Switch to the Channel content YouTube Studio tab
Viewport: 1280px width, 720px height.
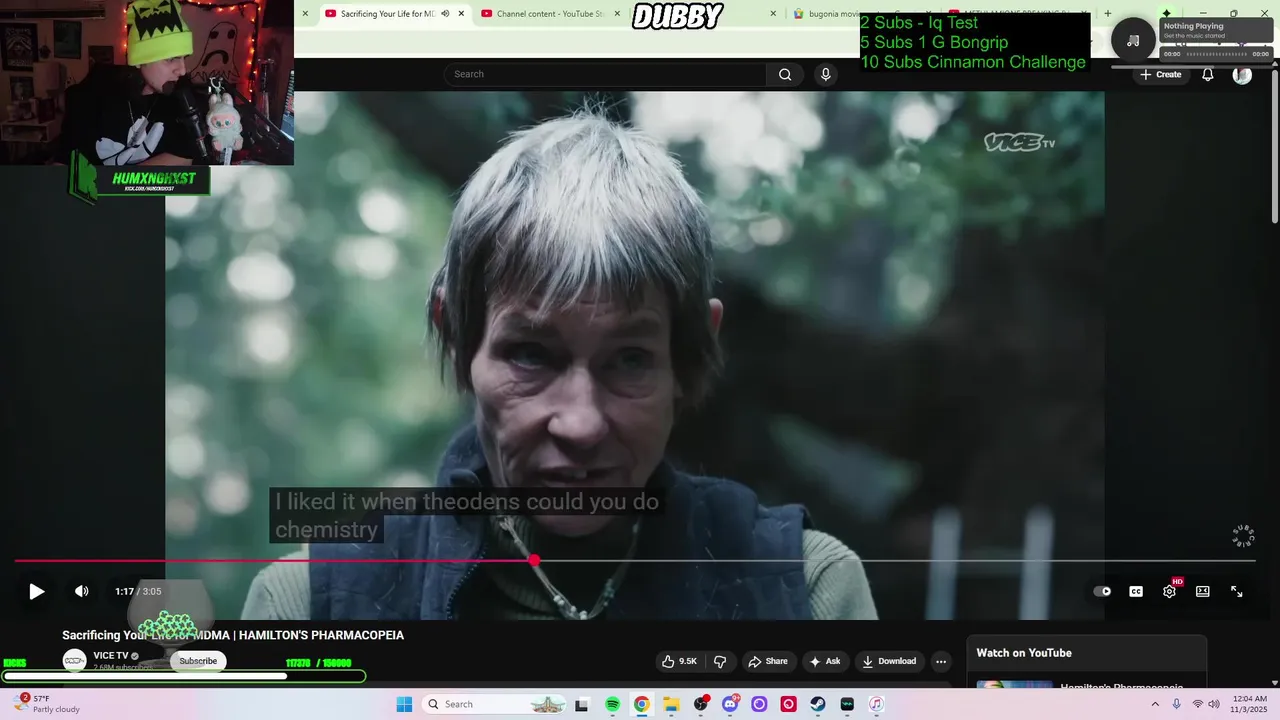(x=549, y=14)
